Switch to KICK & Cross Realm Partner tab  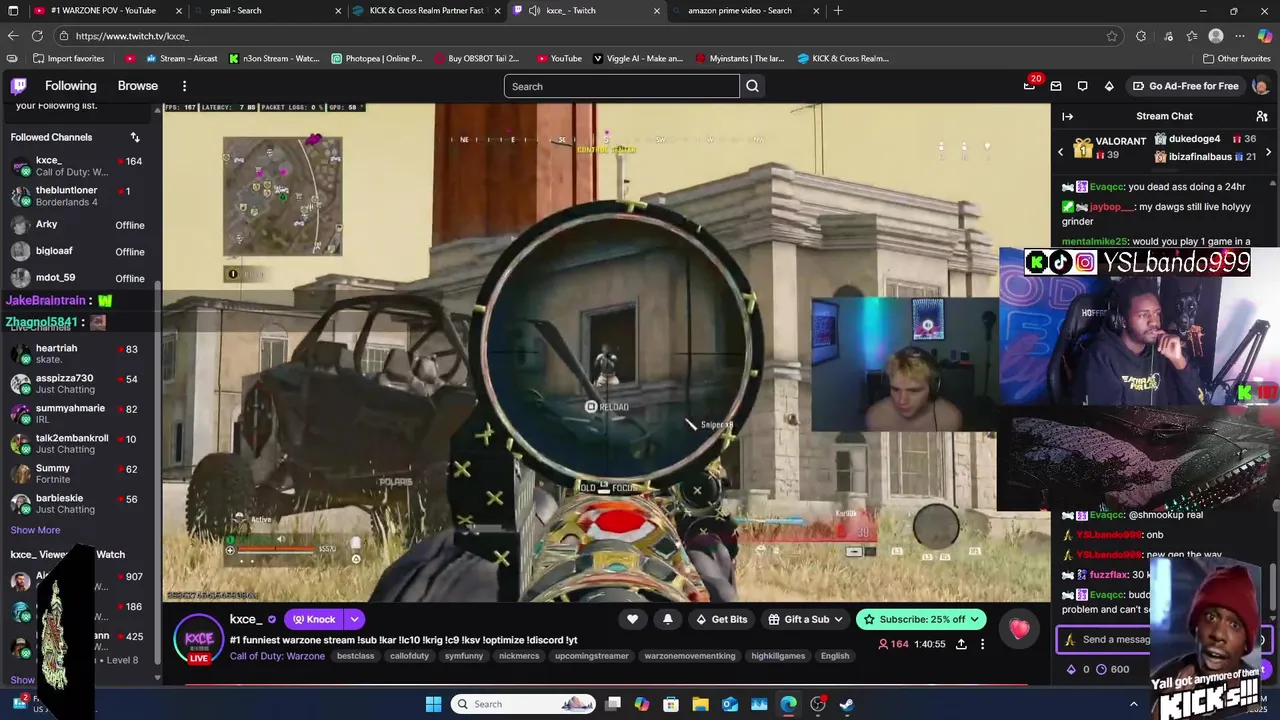pos(425,11)
